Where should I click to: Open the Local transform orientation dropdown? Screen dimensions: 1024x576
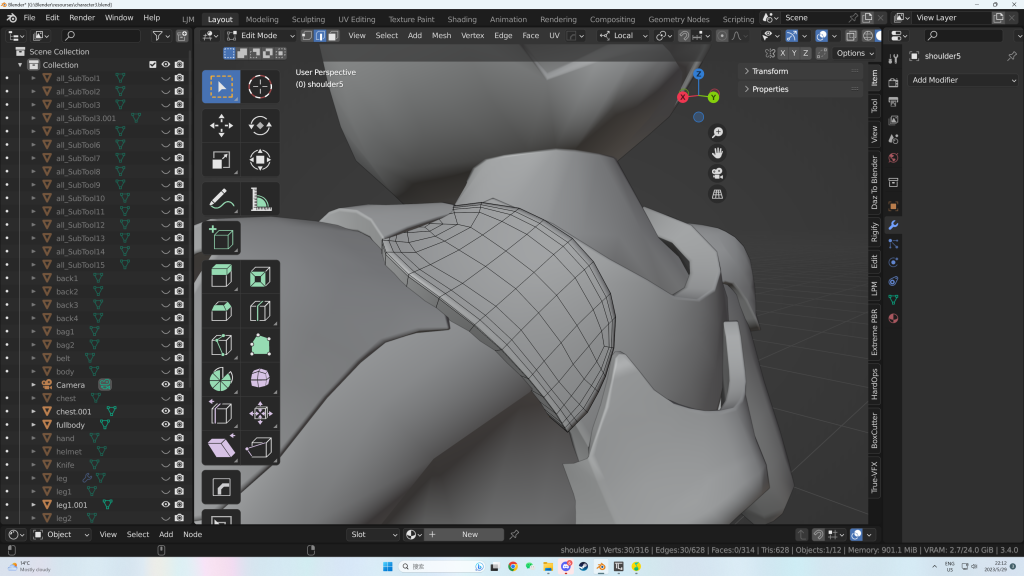[x=622, y=35]
